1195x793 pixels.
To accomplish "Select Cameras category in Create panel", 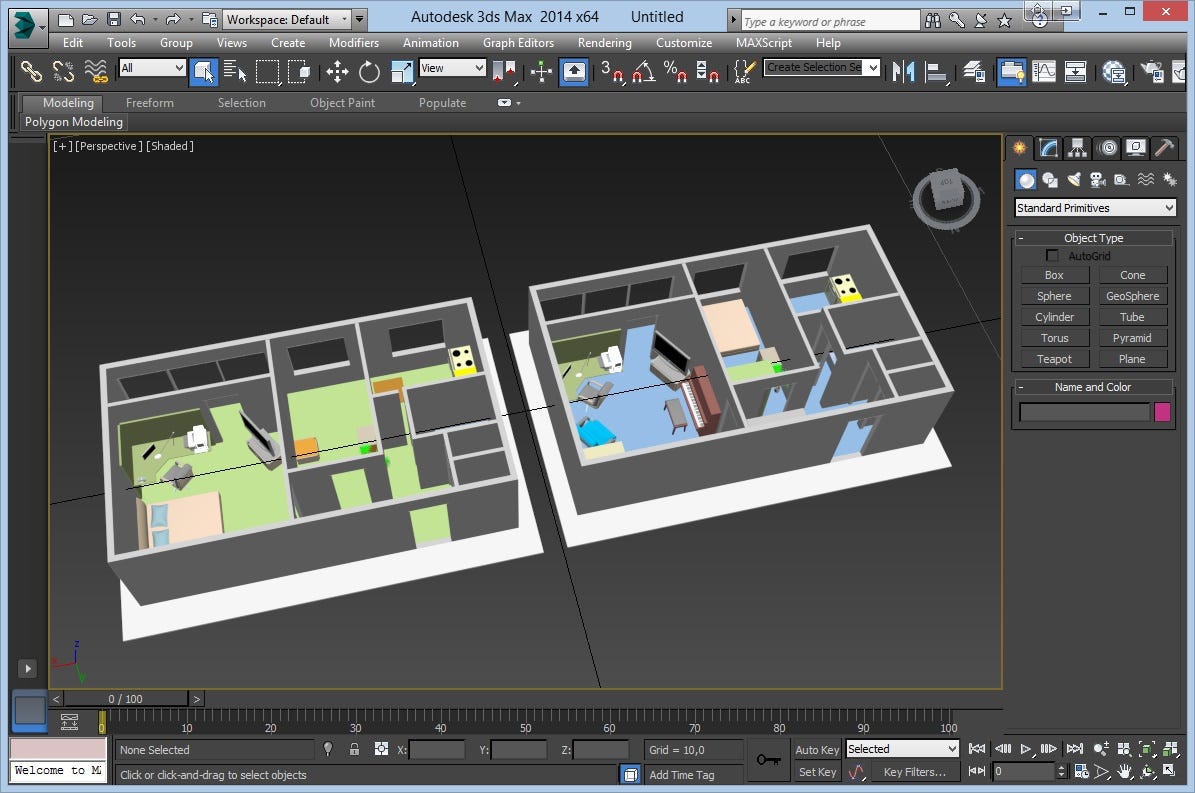I will (1097, 180).
